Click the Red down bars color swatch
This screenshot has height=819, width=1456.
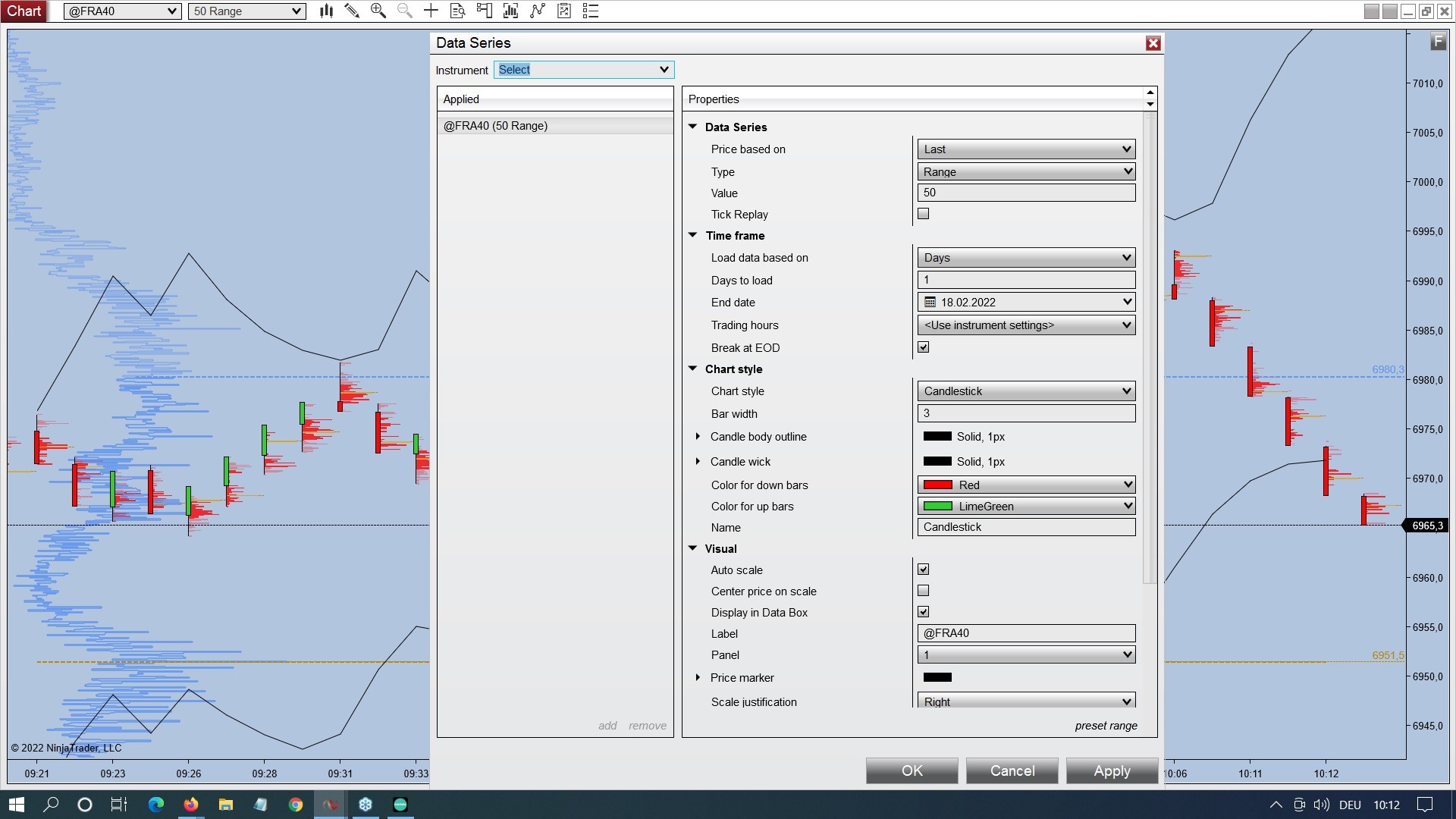click(x=938, y=485)
